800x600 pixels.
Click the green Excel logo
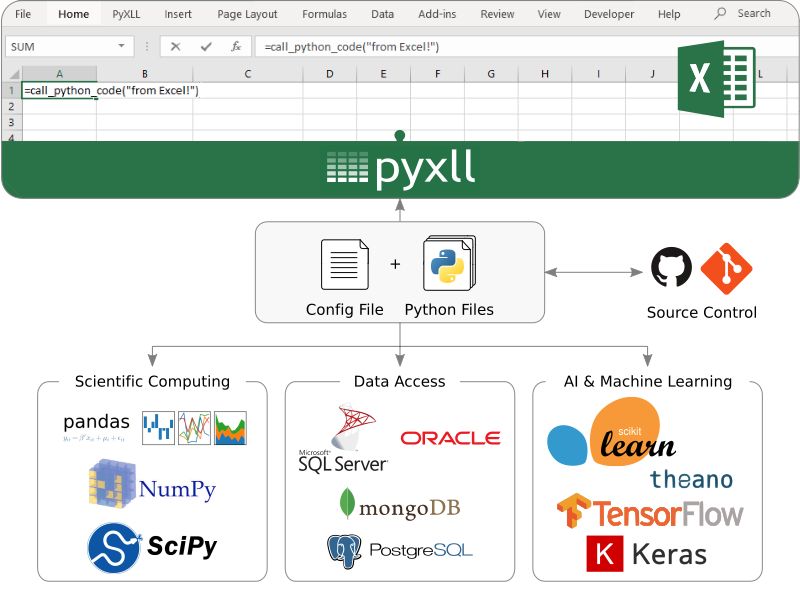(716, 79)
